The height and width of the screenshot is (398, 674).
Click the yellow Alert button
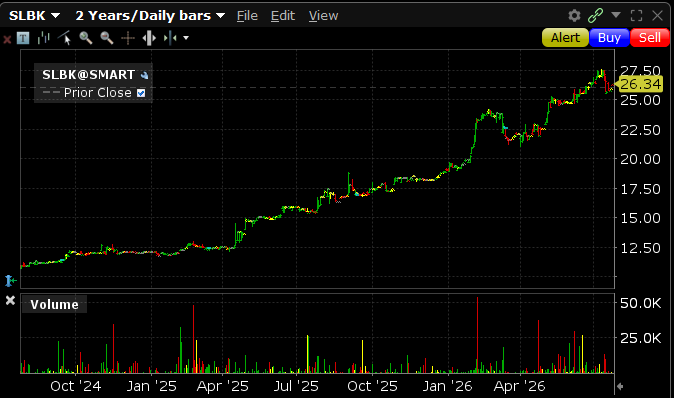[x=565, y=38]
